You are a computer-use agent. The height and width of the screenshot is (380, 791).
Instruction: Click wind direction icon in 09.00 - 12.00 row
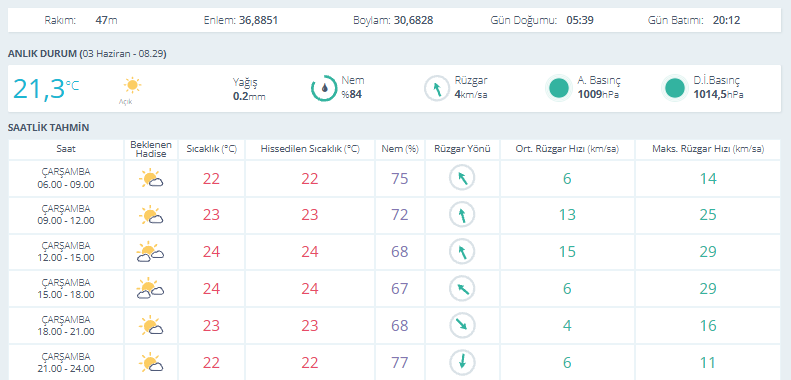462,215
